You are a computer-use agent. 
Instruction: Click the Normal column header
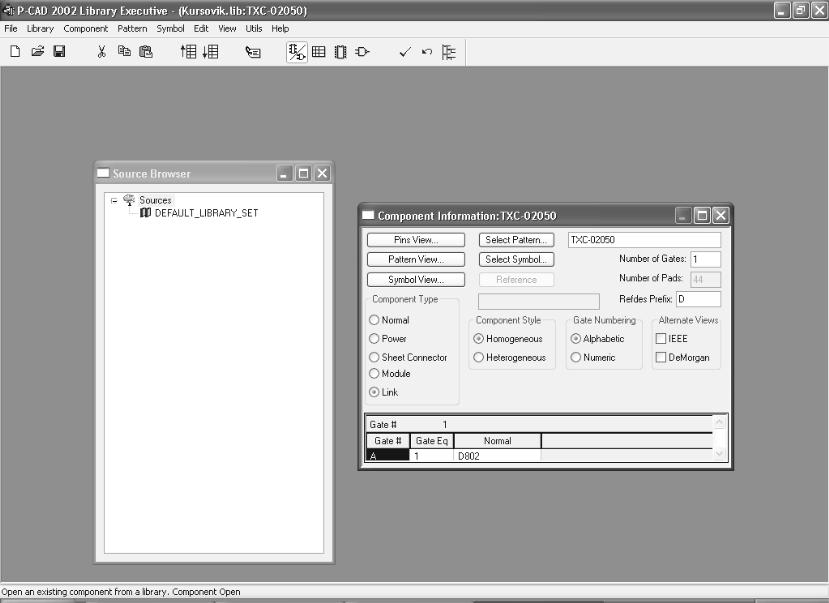pyautogui.click(x=497, y=441)
